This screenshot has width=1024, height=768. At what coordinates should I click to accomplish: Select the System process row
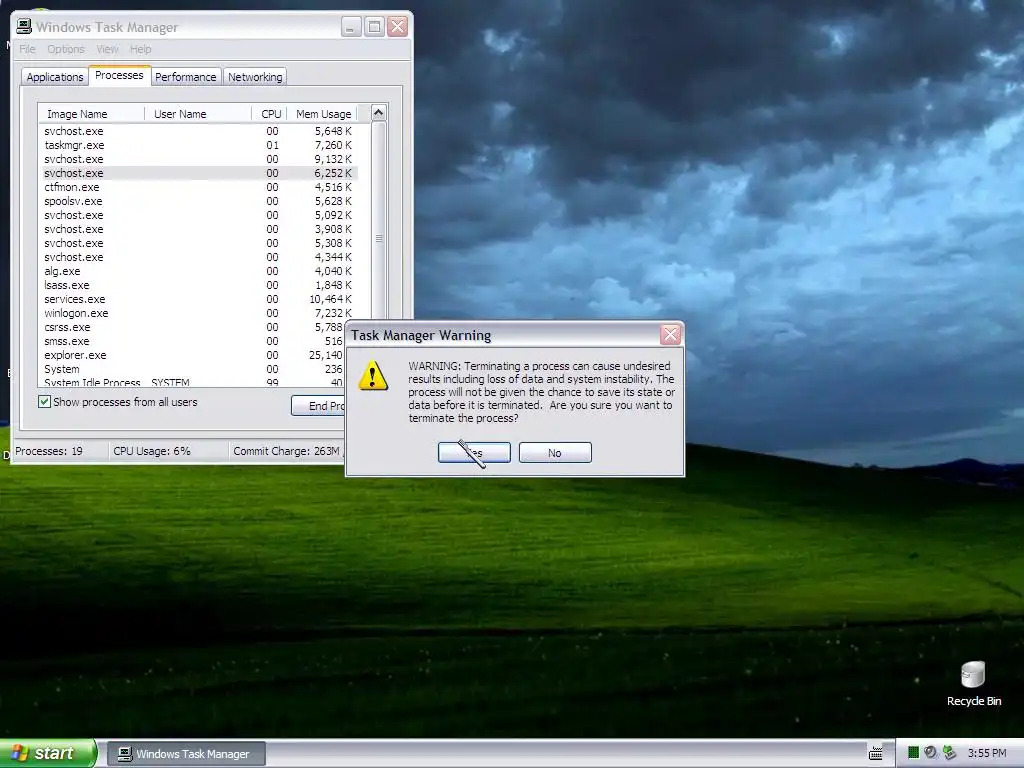(193, 369)
